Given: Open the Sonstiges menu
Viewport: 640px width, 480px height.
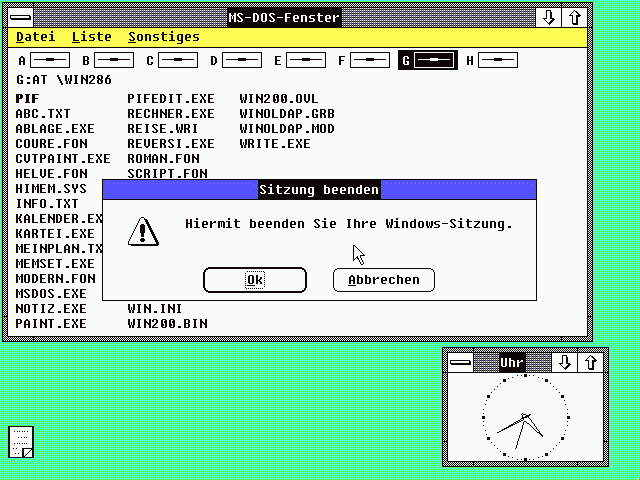Looking at the screenshot, I should 163,37.
